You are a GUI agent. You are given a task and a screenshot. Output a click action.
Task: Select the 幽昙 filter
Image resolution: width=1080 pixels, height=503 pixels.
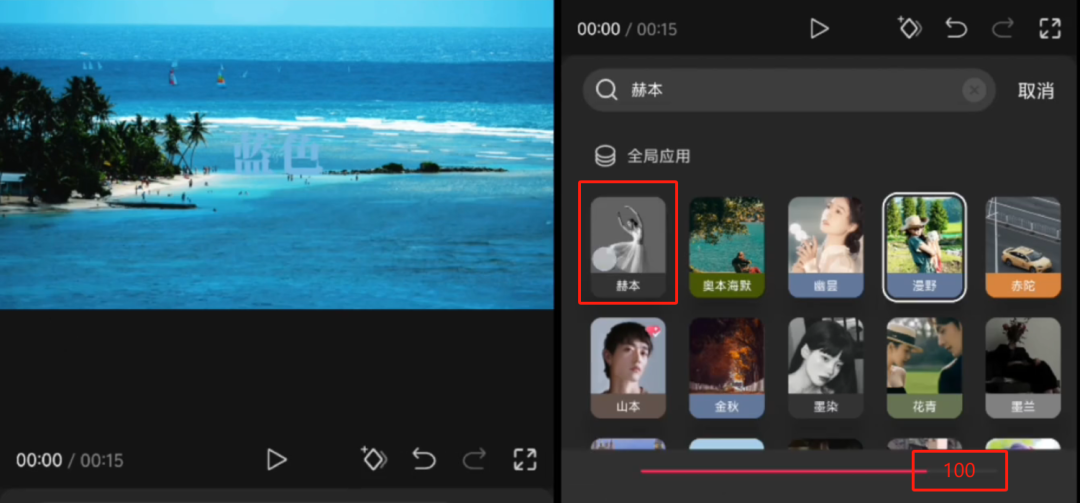(825, 247)
